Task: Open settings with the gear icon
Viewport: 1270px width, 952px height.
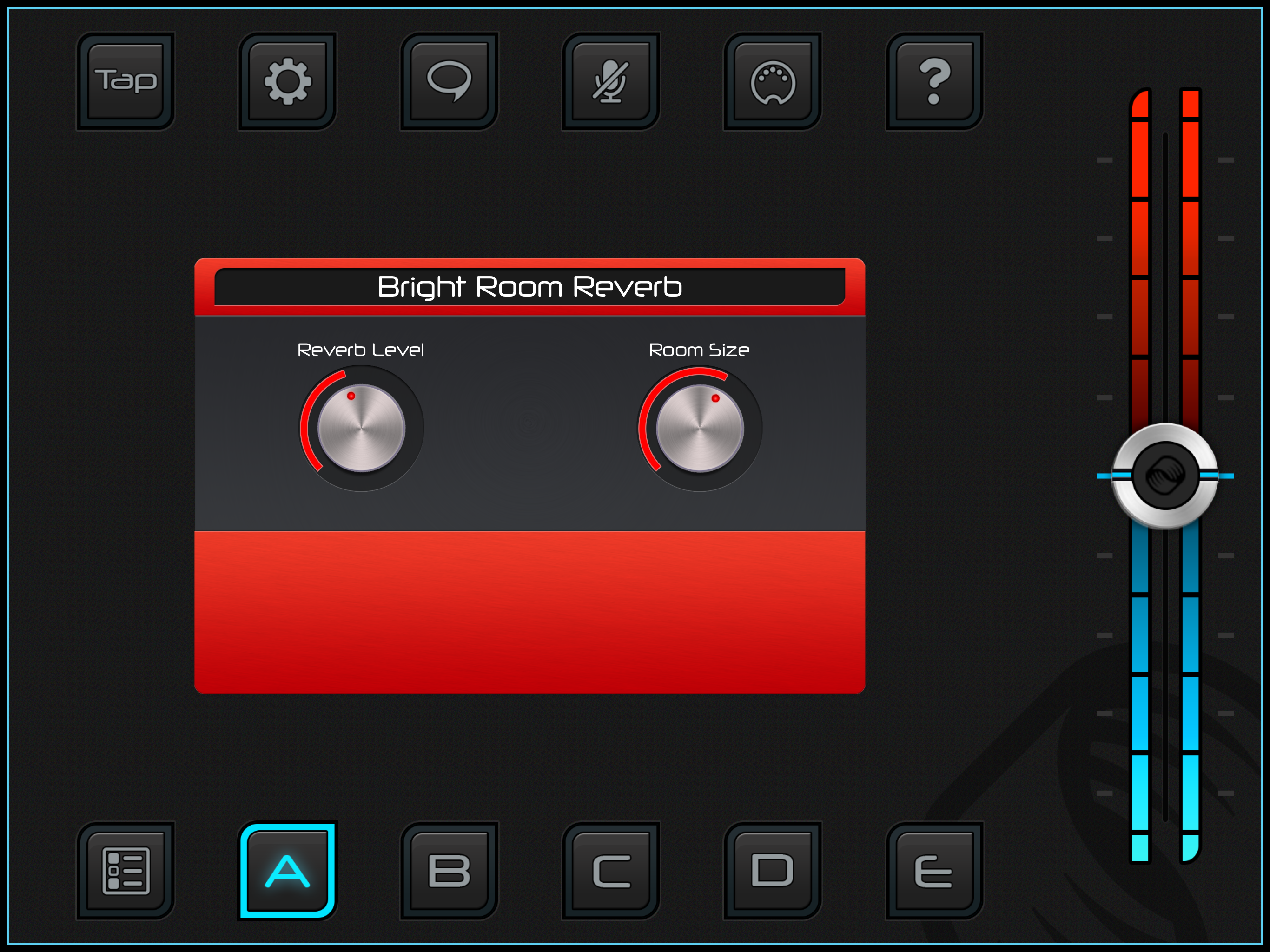Action: click(x=288, y=81)
